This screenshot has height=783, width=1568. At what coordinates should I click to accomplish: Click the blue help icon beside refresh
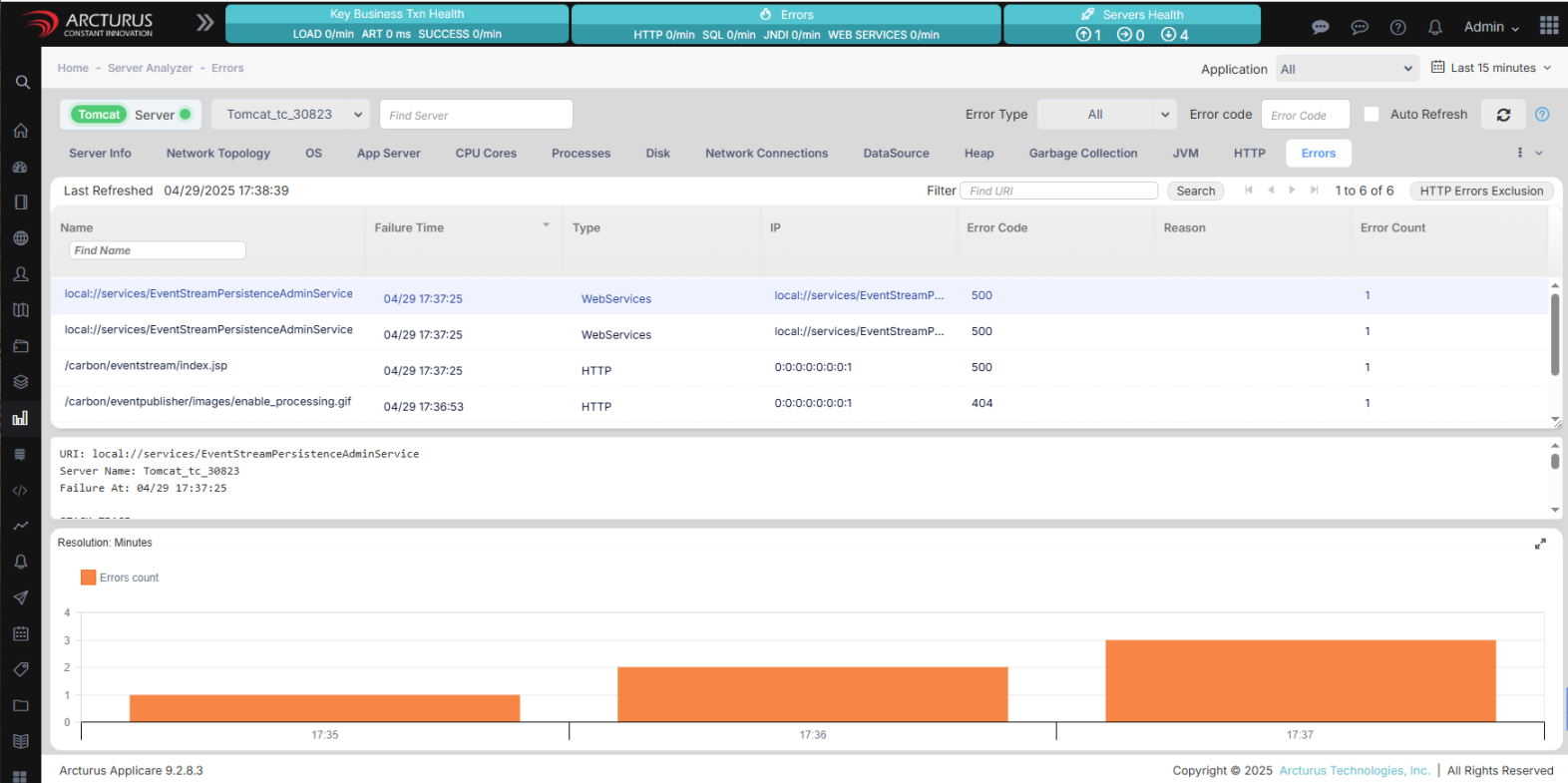pos(1542,115)
